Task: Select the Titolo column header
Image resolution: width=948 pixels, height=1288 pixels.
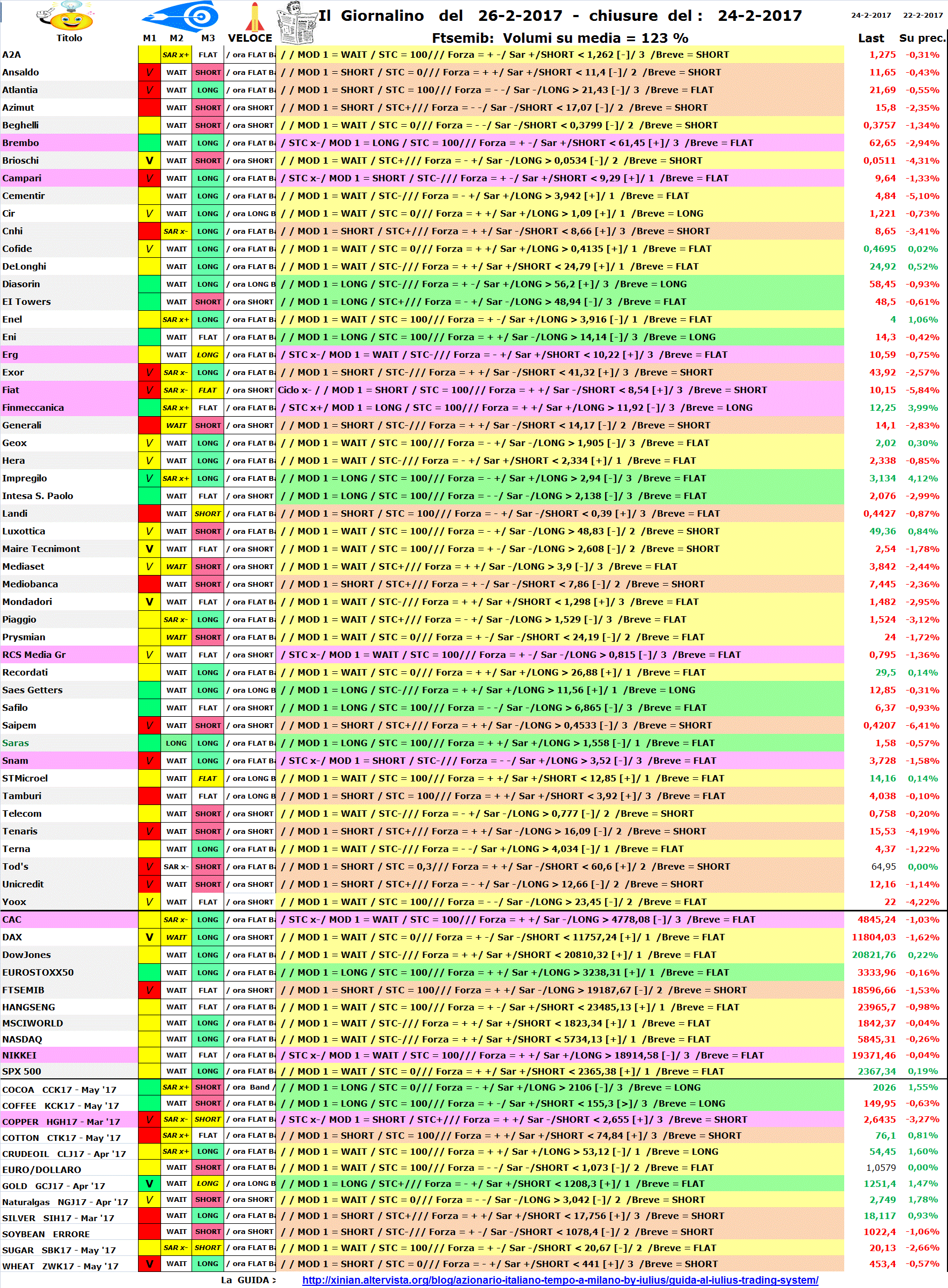Action: [69, 38]
